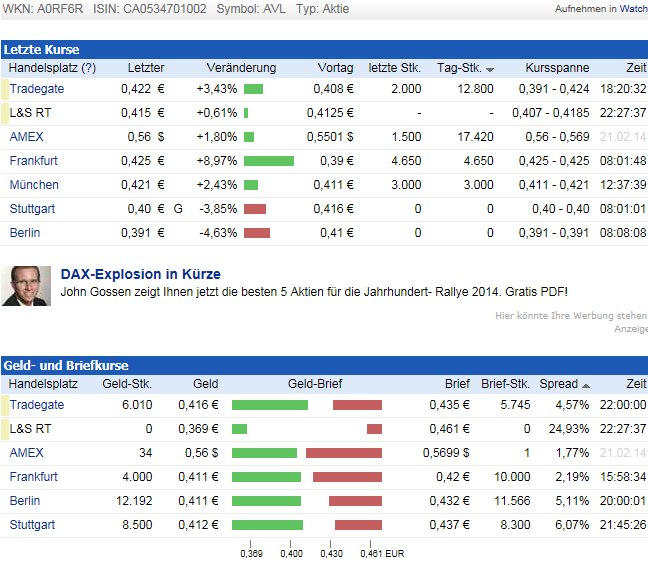This screenshot has height=563, width=648.
Task: Click AMEX red Brief bar
Action: (x=344, y=453)
